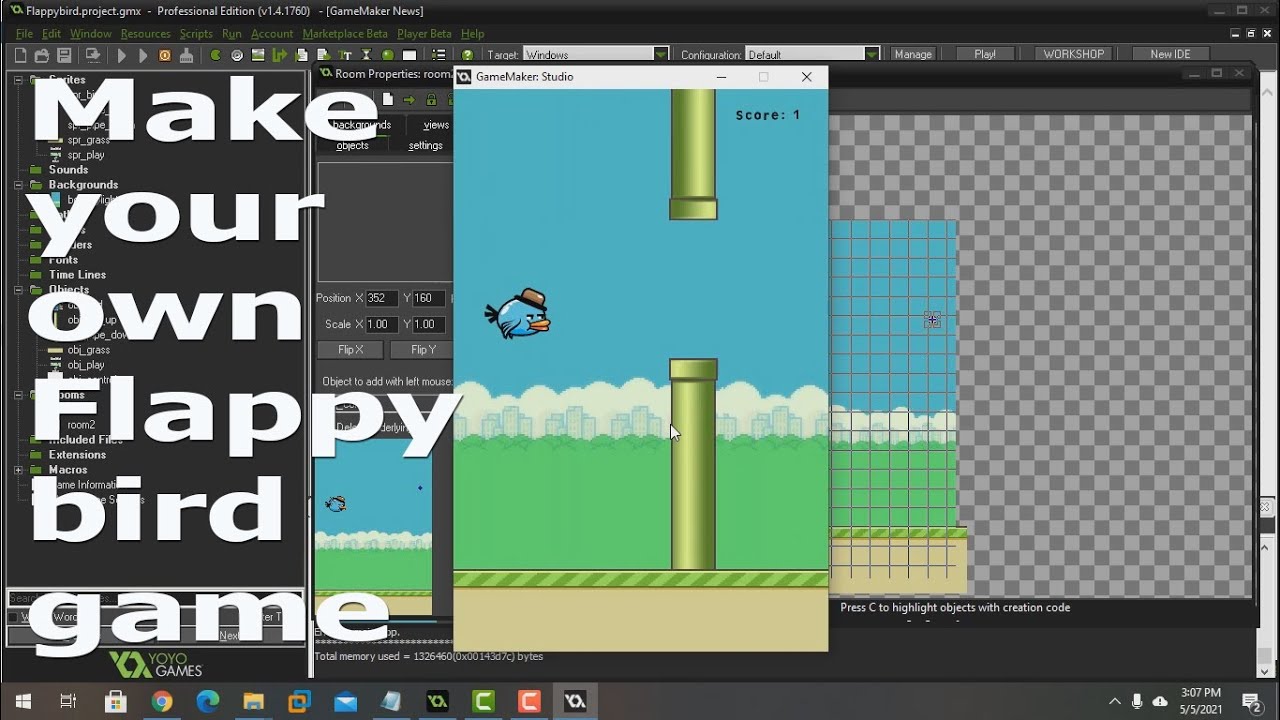Select the Time Lines folder in the tree
Image resolution: width=1280 pixels, height=720 pixels.
point(77,275)
